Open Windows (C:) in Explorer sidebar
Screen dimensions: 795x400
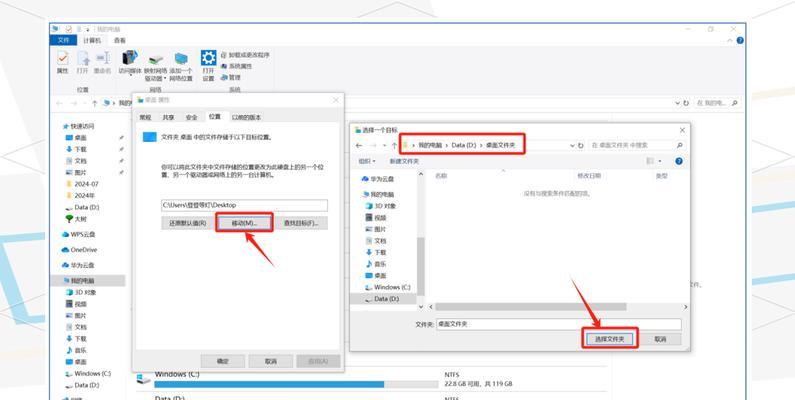click(88, 374)
